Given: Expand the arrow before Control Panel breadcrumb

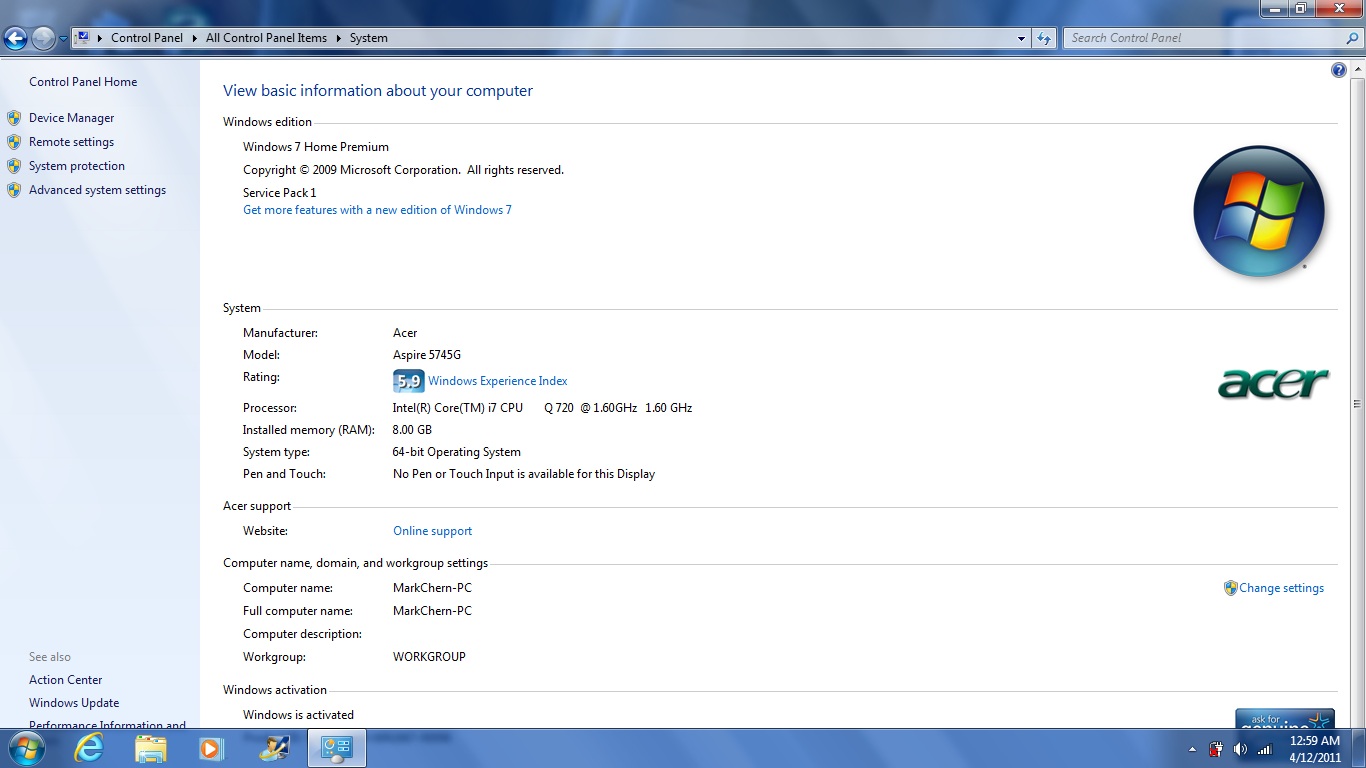Looking at the screenshot, I should (x=99, y=38).
